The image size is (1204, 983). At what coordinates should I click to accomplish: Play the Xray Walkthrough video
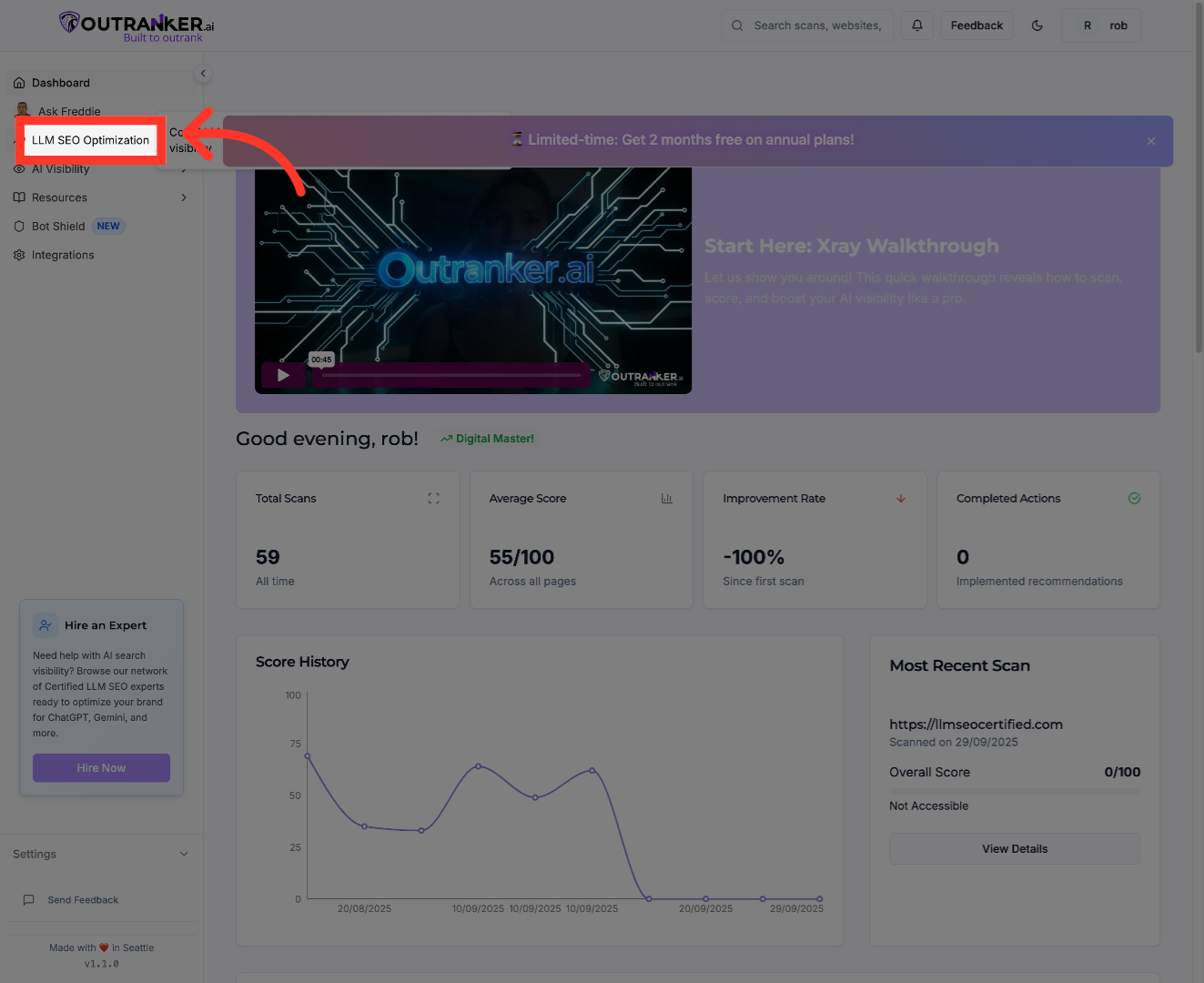coord(283,375)
